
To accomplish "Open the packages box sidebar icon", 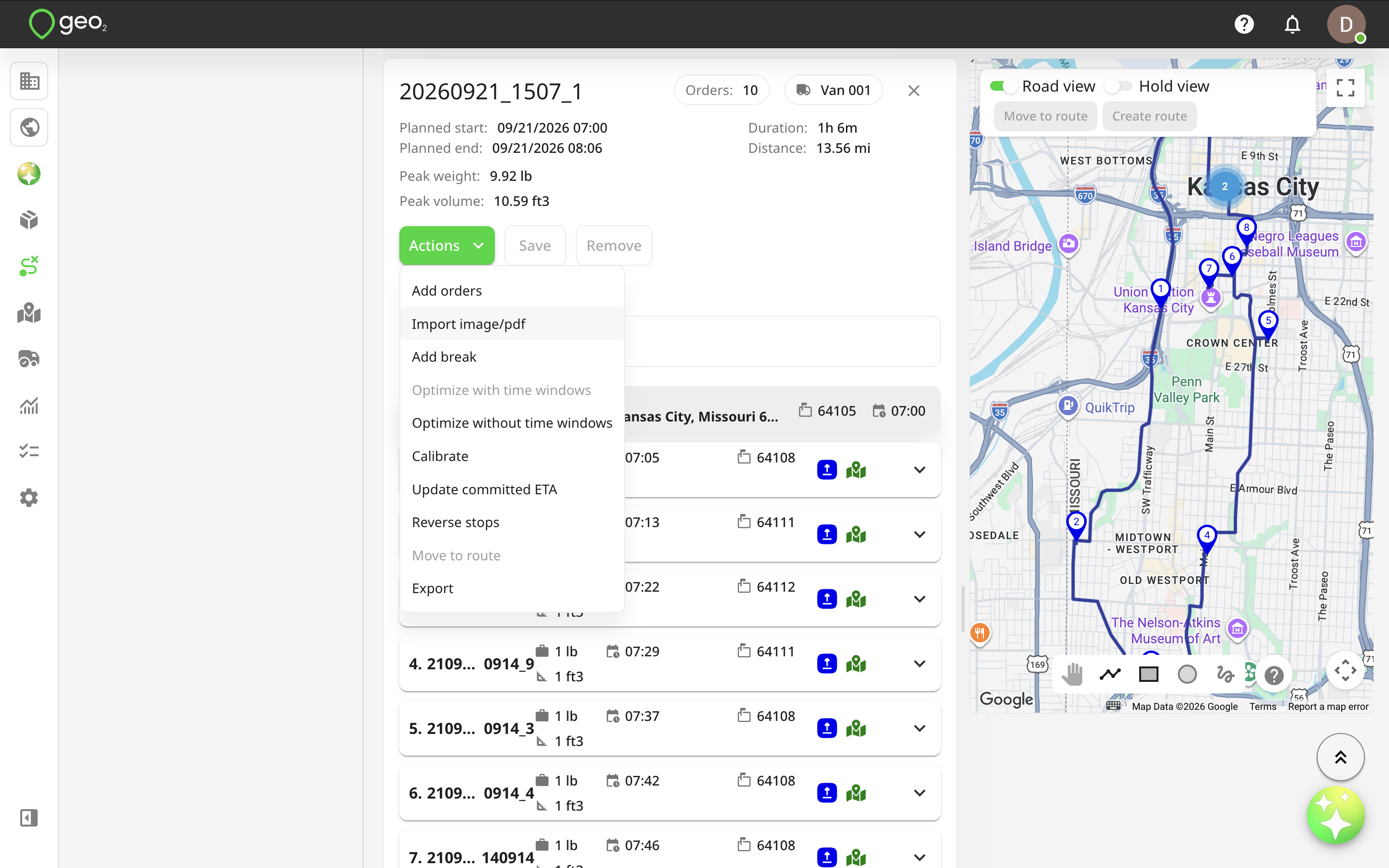I will (x=29, y=220).
